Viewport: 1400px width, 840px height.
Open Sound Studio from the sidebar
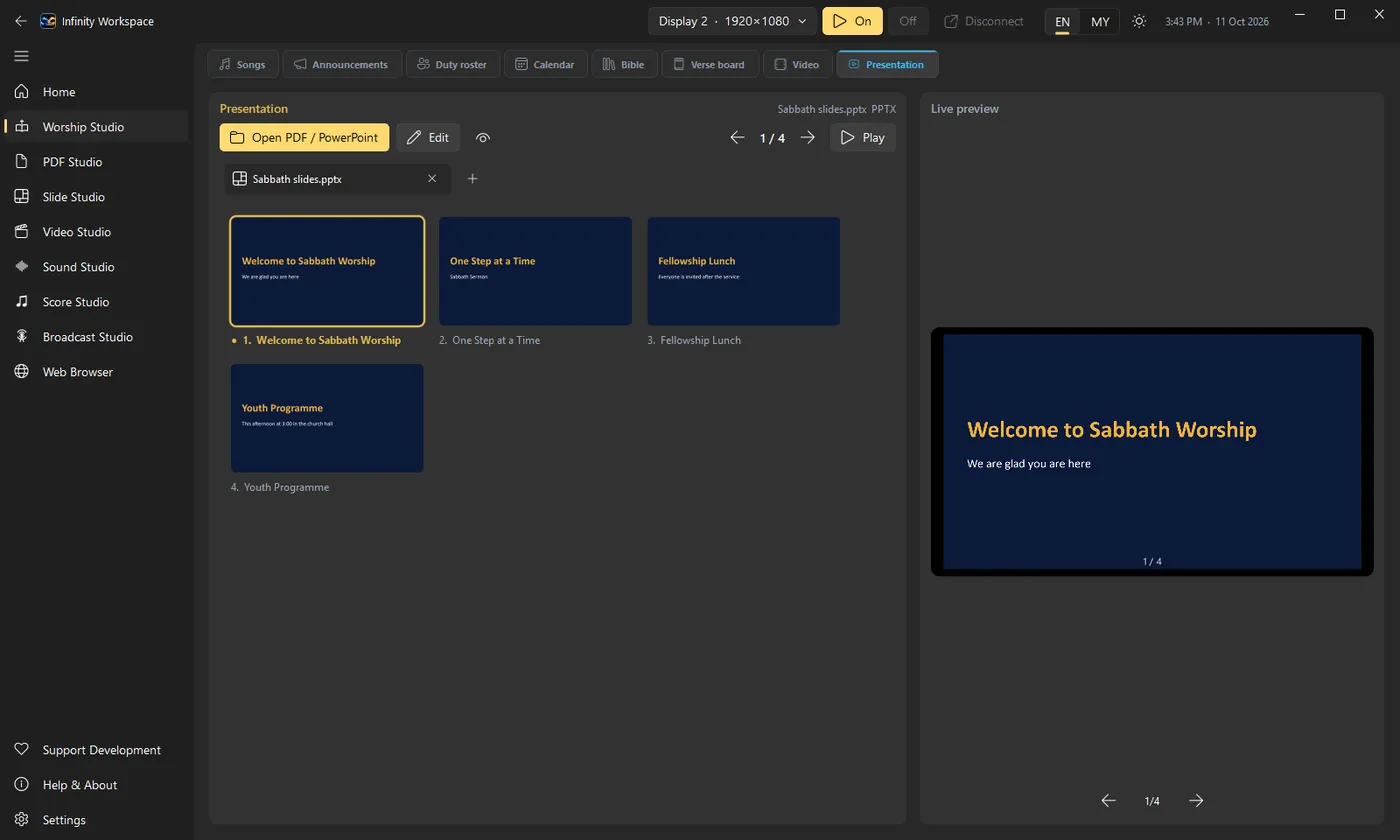(x=96, y=267)
